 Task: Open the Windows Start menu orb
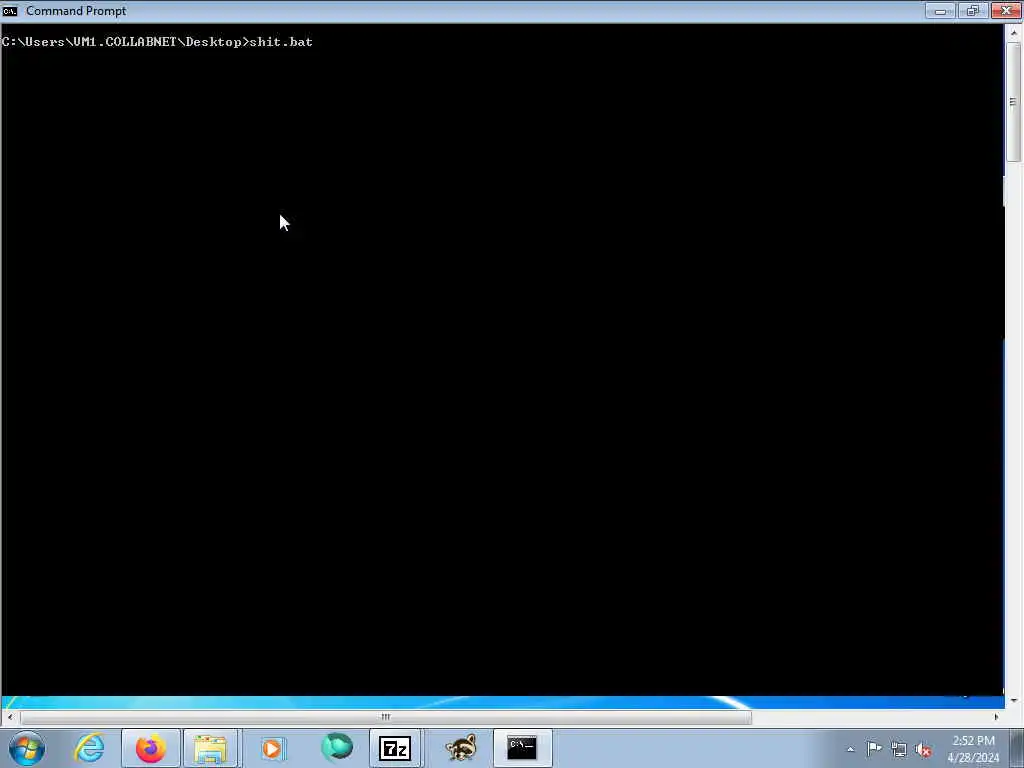pos(27,748)
